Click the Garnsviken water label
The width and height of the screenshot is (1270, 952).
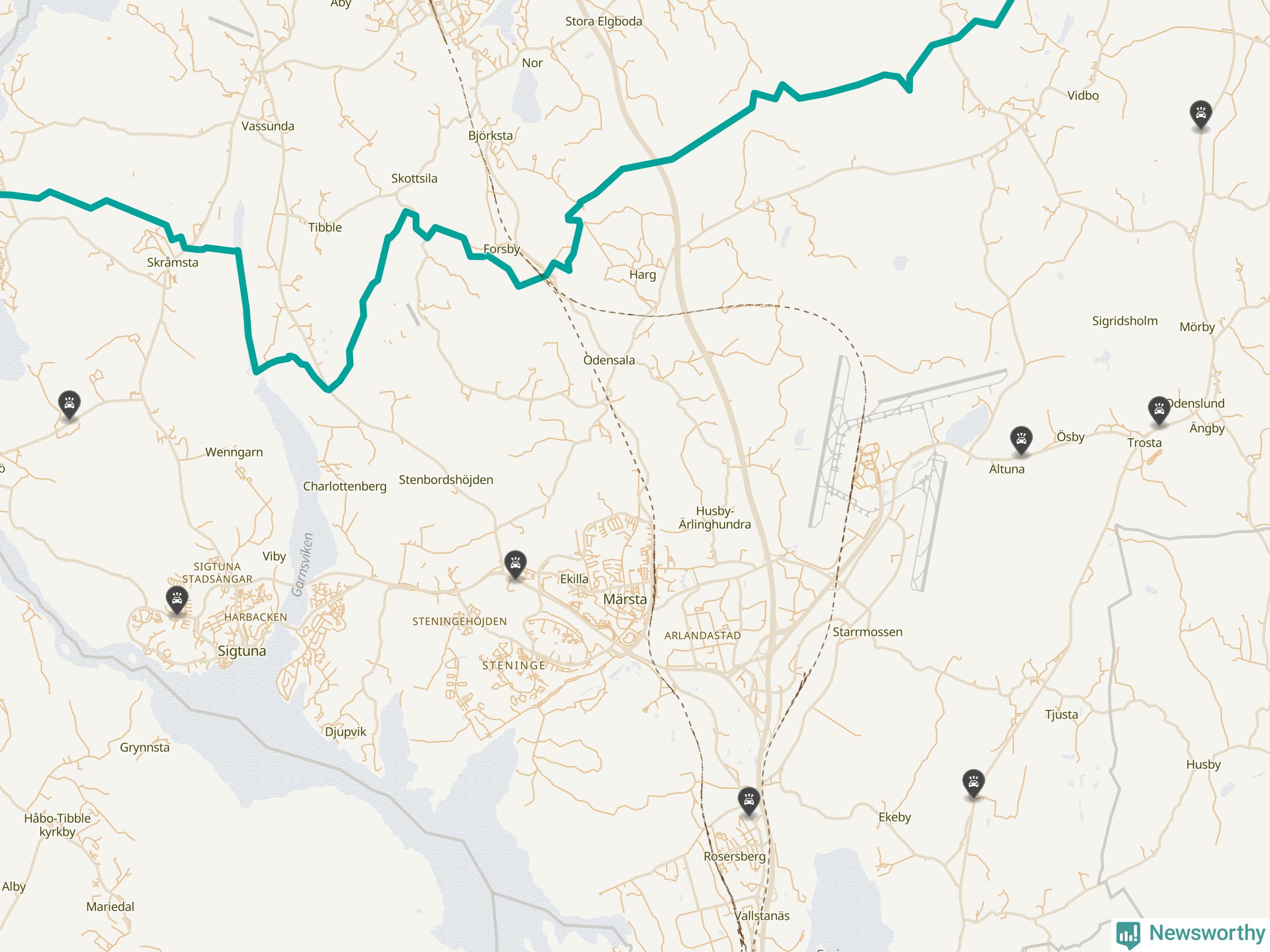303,565
